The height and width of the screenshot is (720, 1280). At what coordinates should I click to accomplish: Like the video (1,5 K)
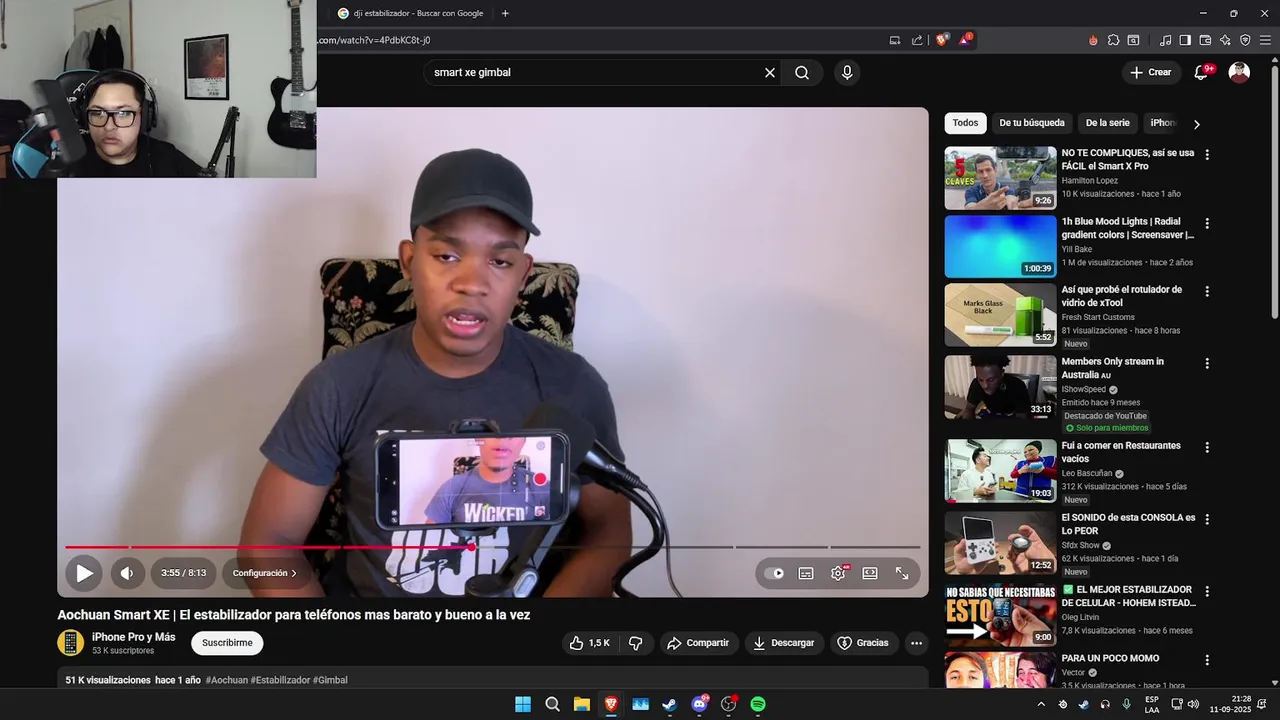tap(589, 643)
